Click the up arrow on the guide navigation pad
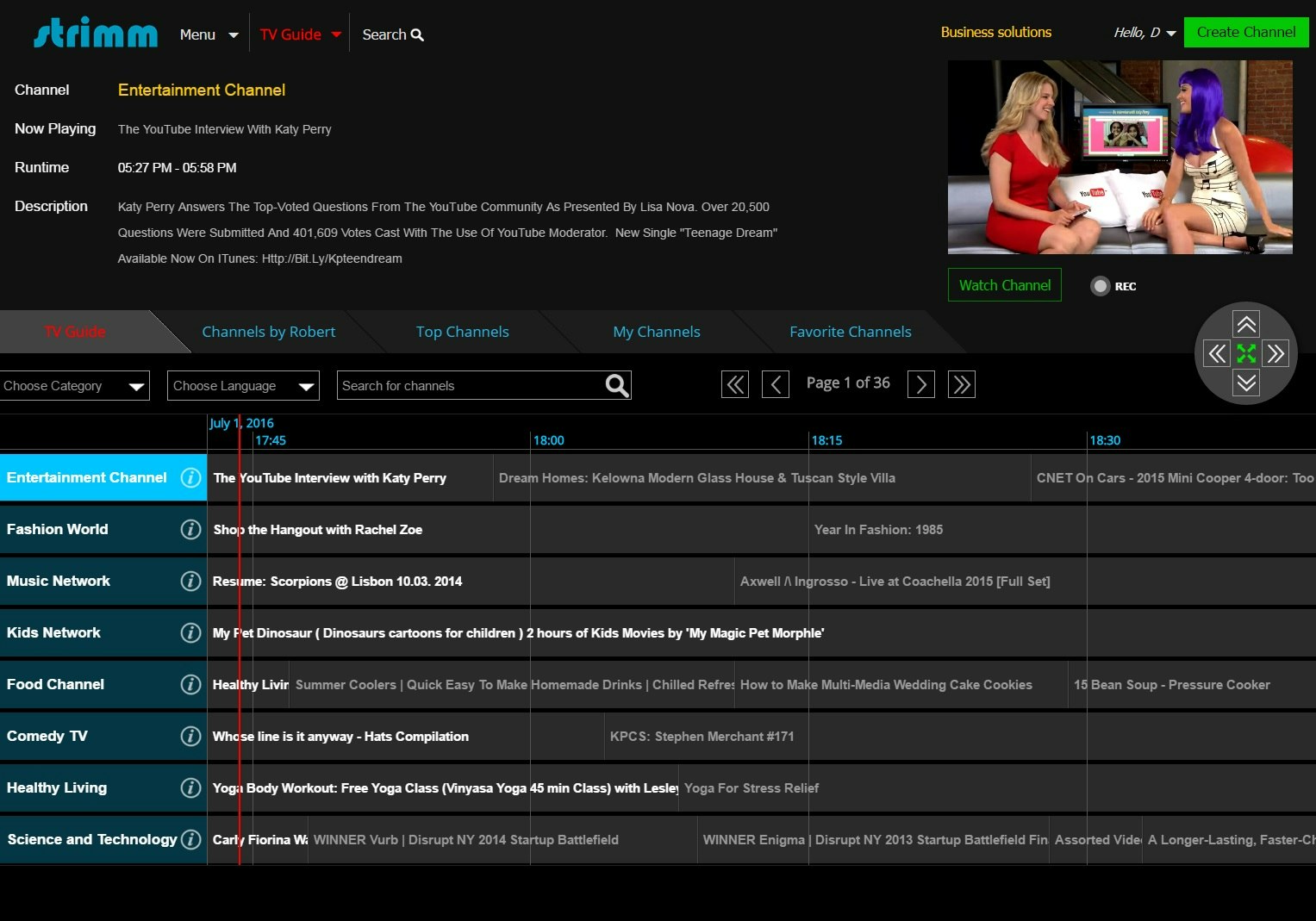Screen dimensions: 1316x921 pyautogui.click(x=1245, y=324)
